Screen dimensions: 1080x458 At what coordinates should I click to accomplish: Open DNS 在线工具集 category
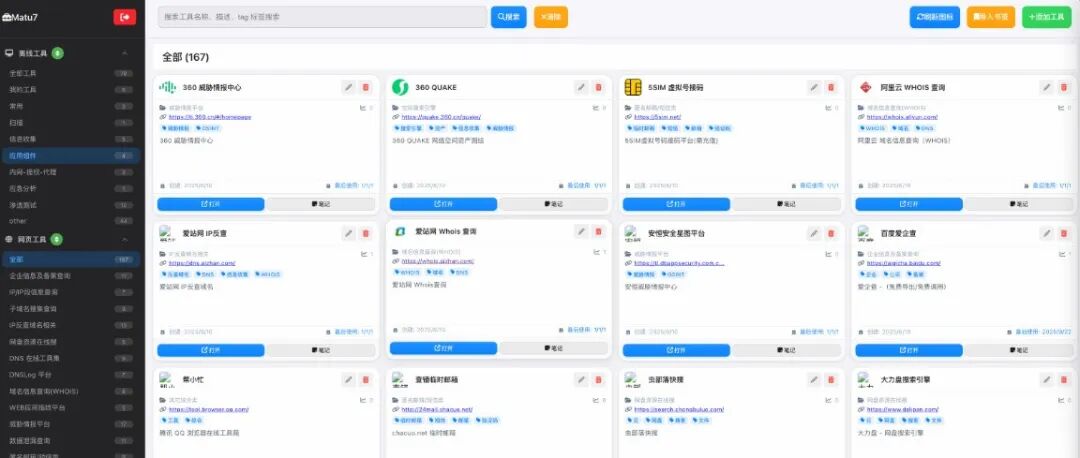[71, 358]
